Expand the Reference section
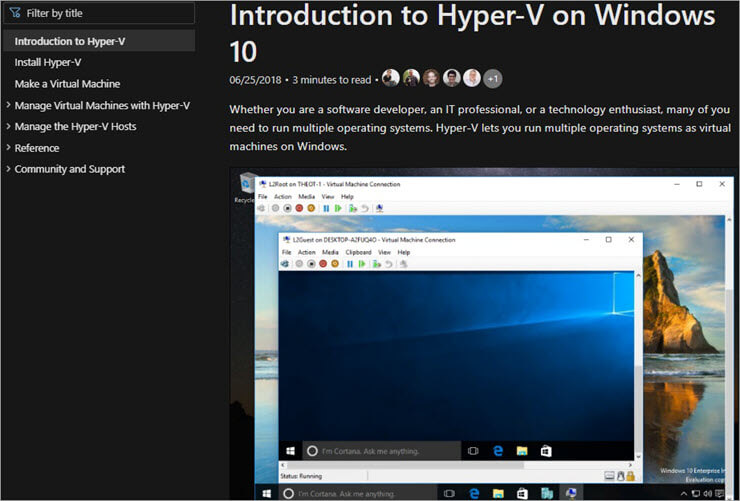740x501 pixels. (x=36, y=148)
